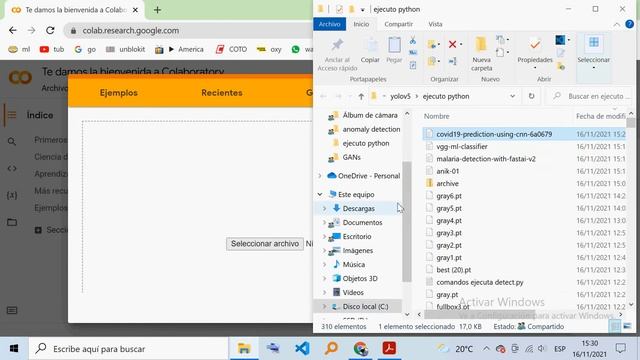Select the Documentos tree item

click(x=362, y=222)
